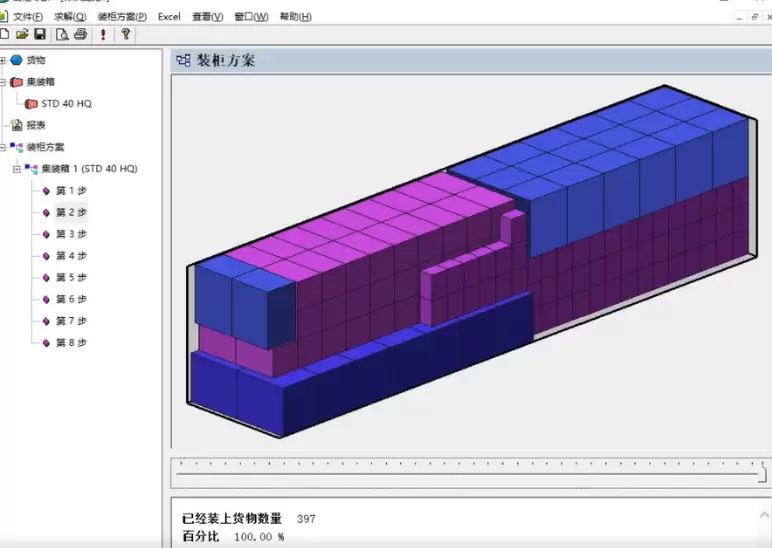The height and width of the screenshot is (548, 772).
Task: Select 第 6 步 in the tree
Action: tap(71, 299)
